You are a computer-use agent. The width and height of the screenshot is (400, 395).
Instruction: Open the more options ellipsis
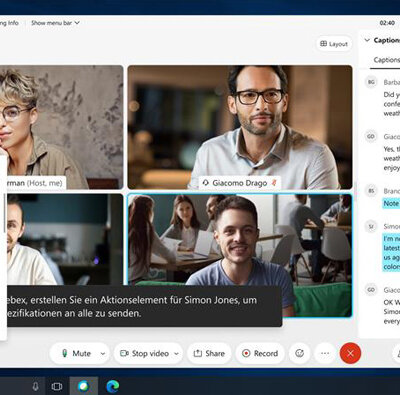[325, 353]
